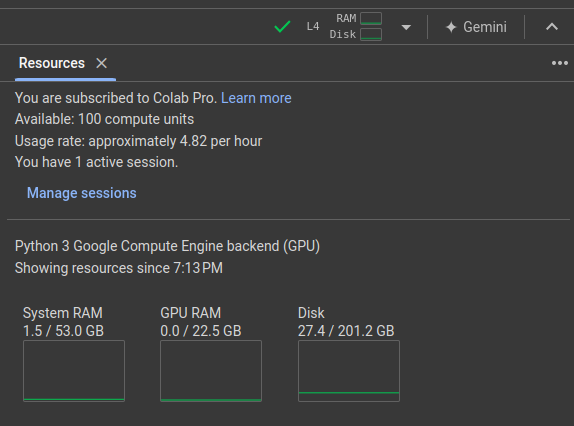Click the green connected checkmark icon

[282, 27]
